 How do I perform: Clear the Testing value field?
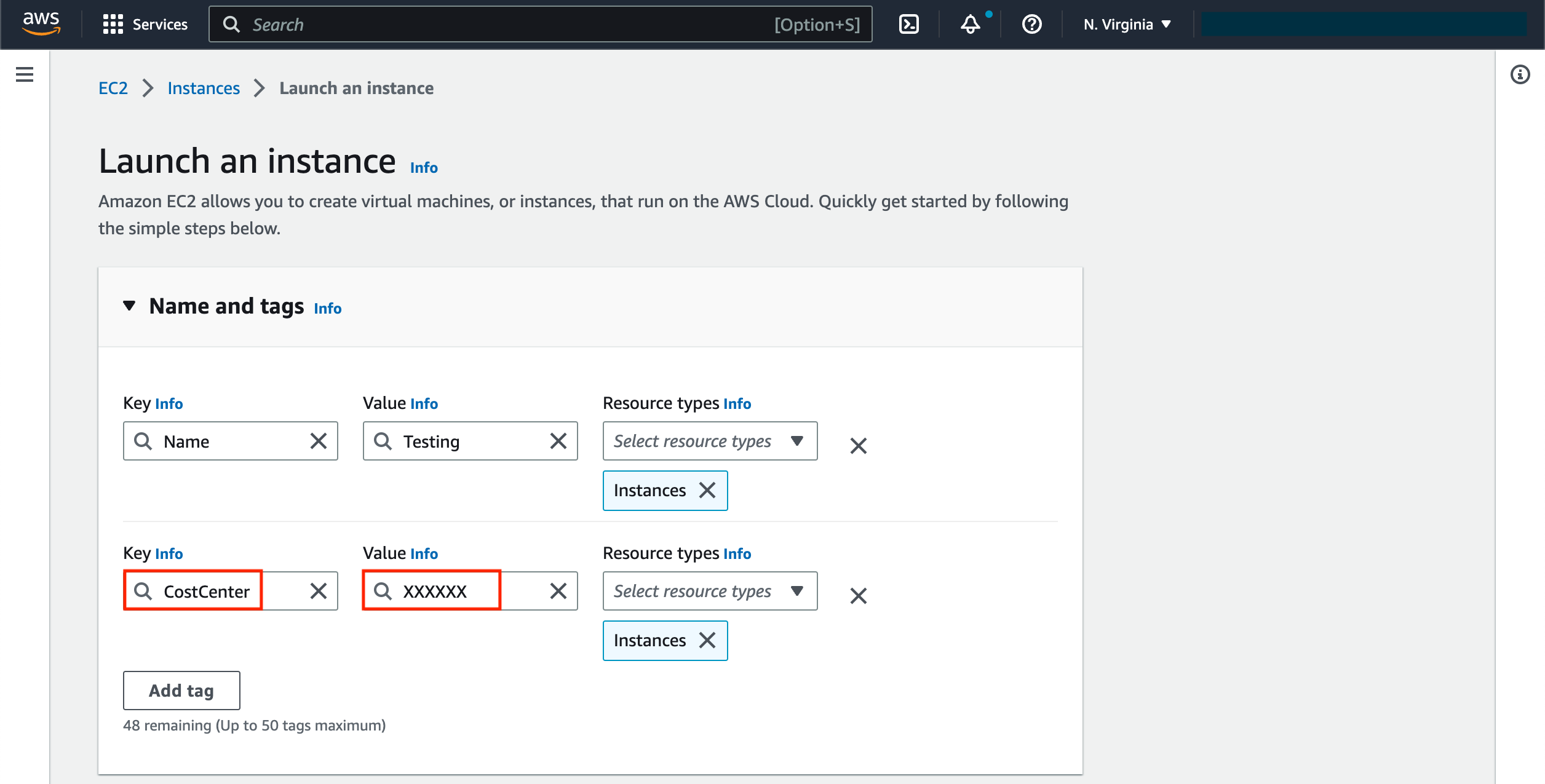[x=558, y=441]
